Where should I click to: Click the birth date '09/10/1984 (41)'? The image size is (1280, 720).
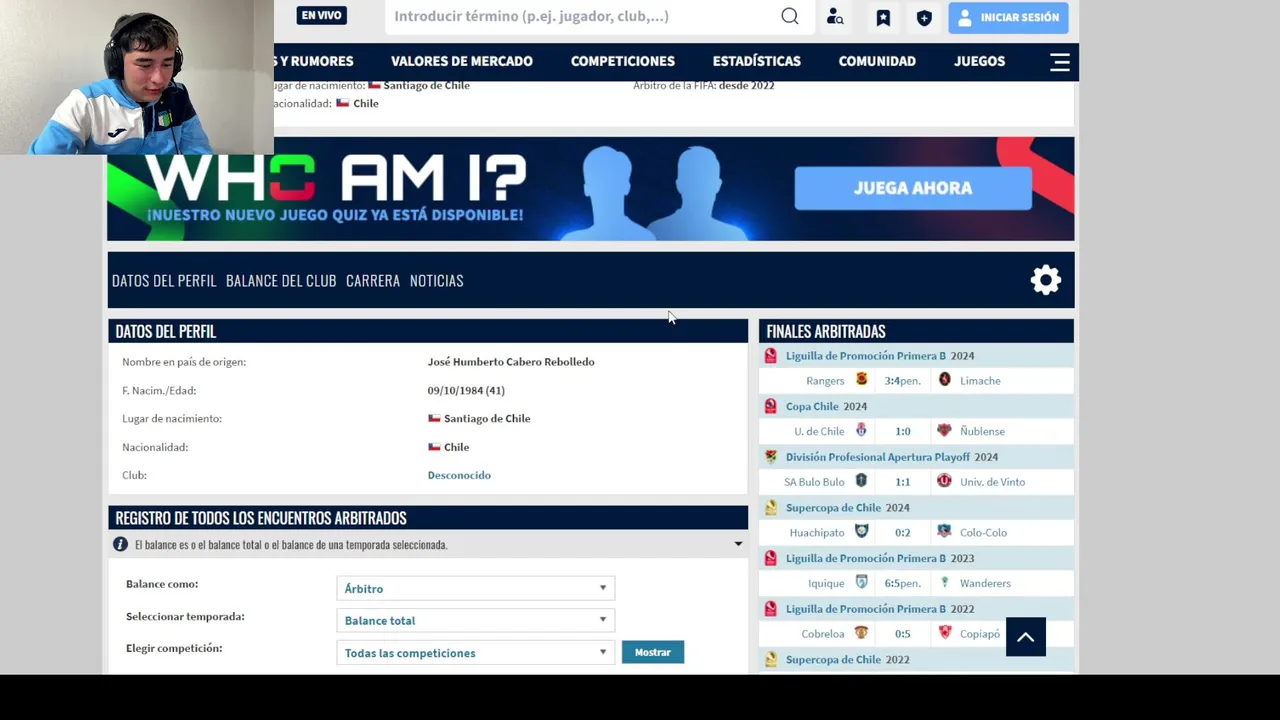[x=466, y=390]
